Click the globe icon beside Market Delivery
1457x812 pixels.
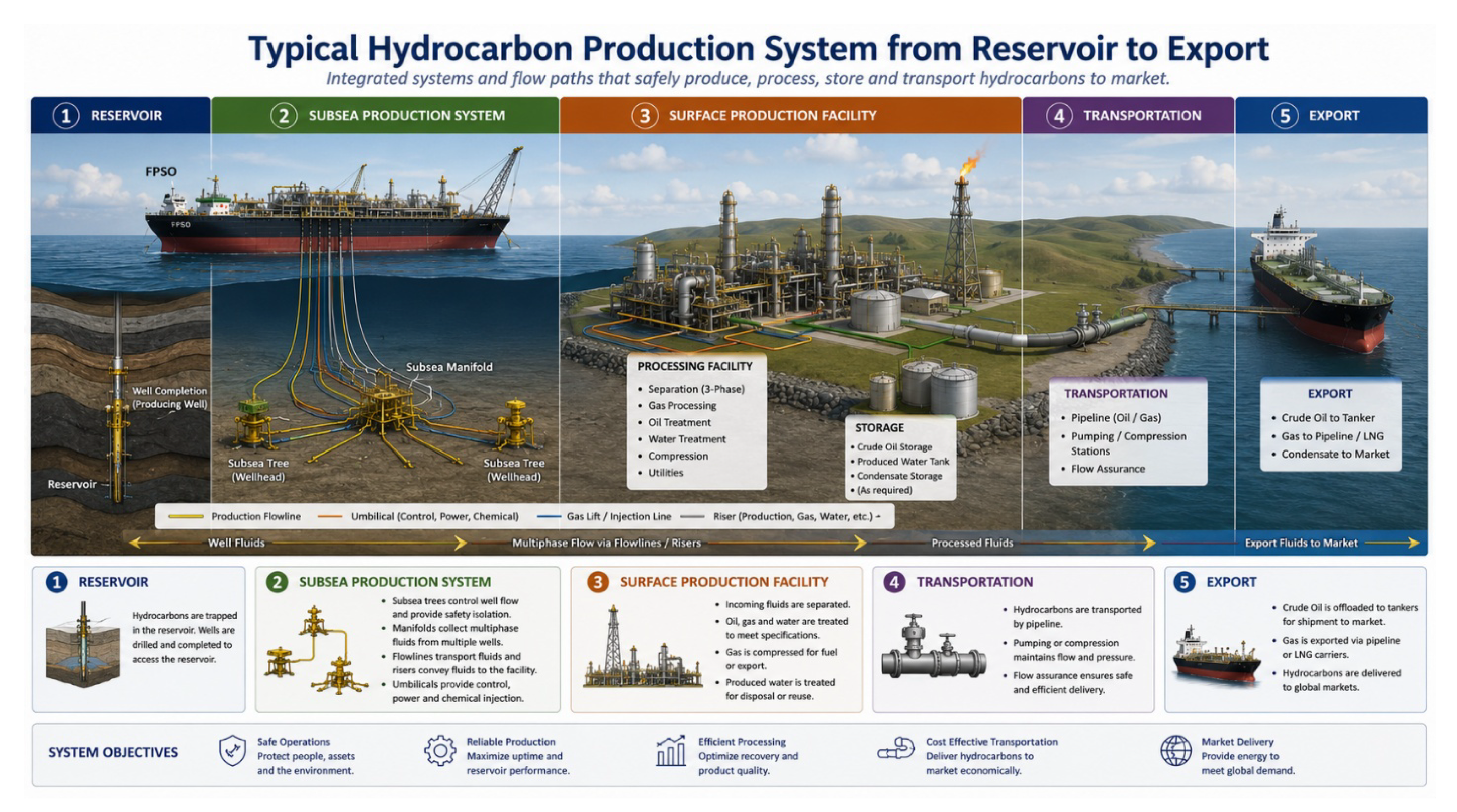[x=1176, y=750]
